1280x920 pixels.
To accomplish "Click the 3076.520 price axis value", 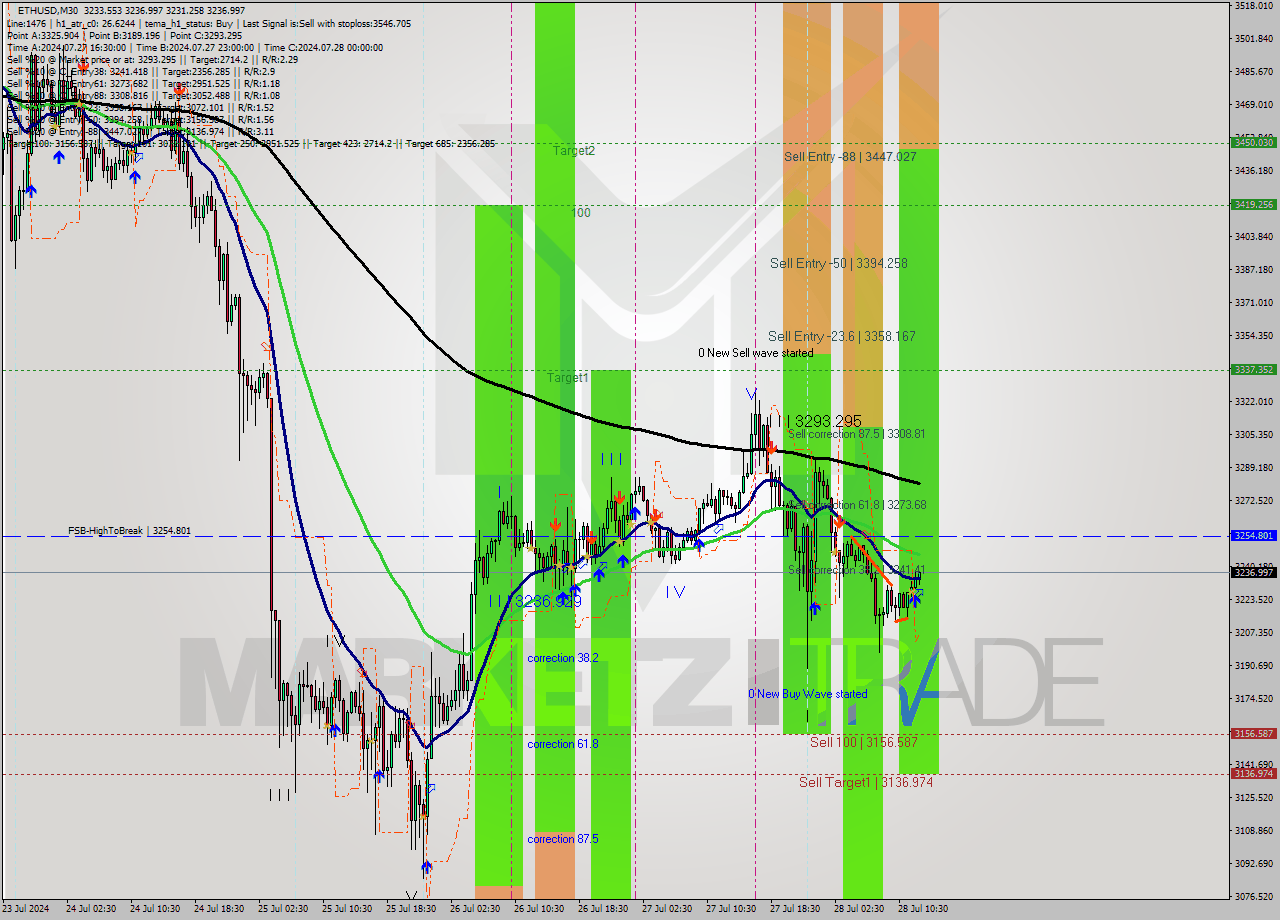I will pyautogui.click(x=1254, y=896).
